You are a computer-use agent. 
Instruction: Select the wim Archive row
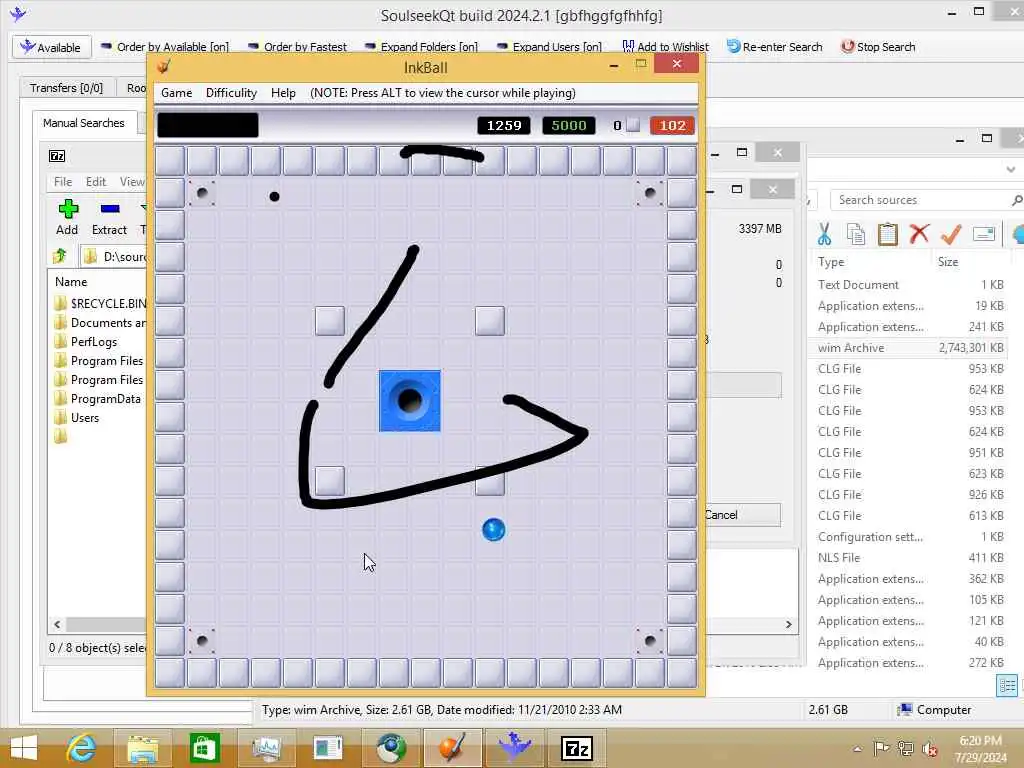910,348
